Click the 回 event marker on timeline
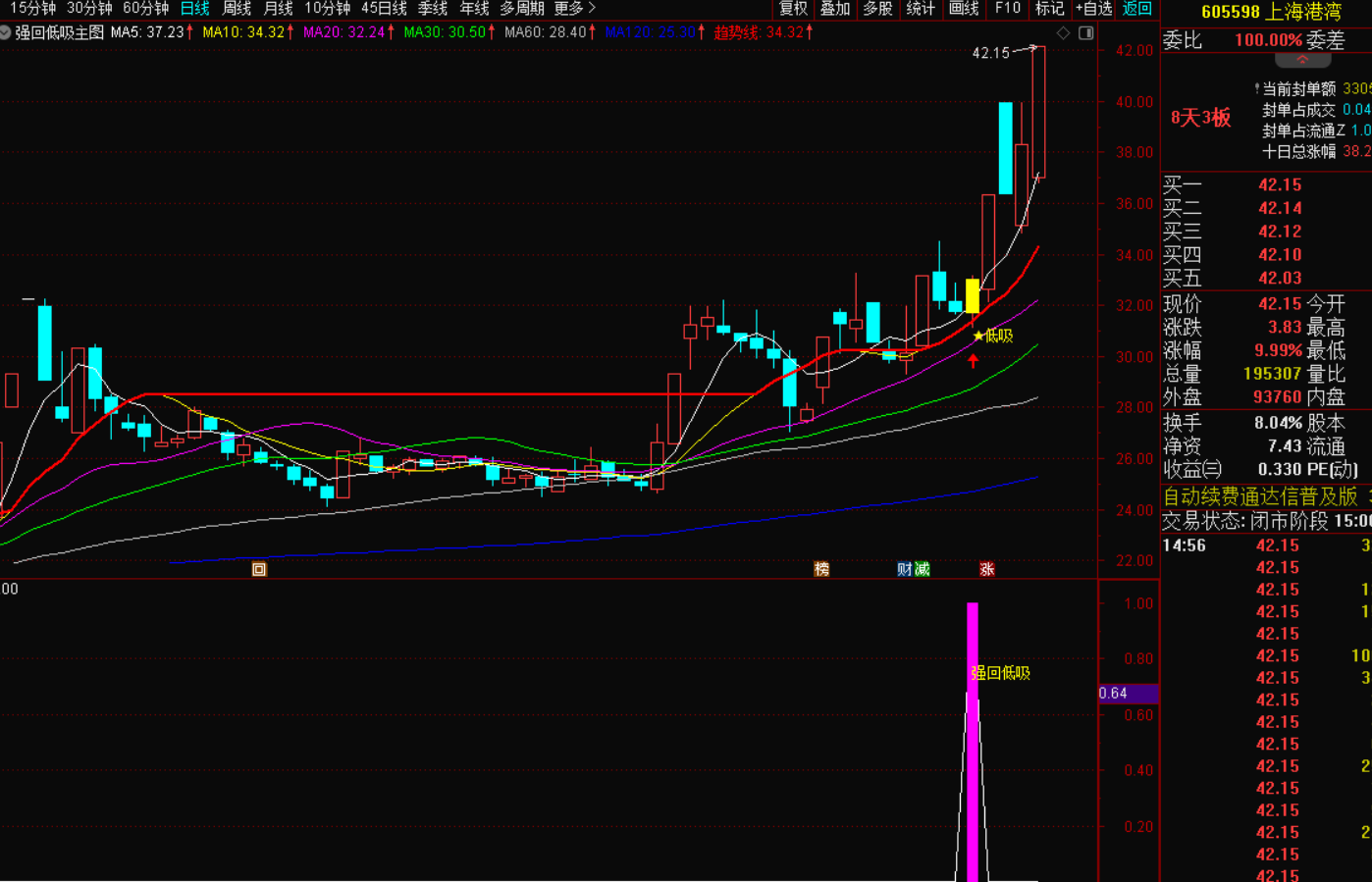1372x882 pixels. 259,569
